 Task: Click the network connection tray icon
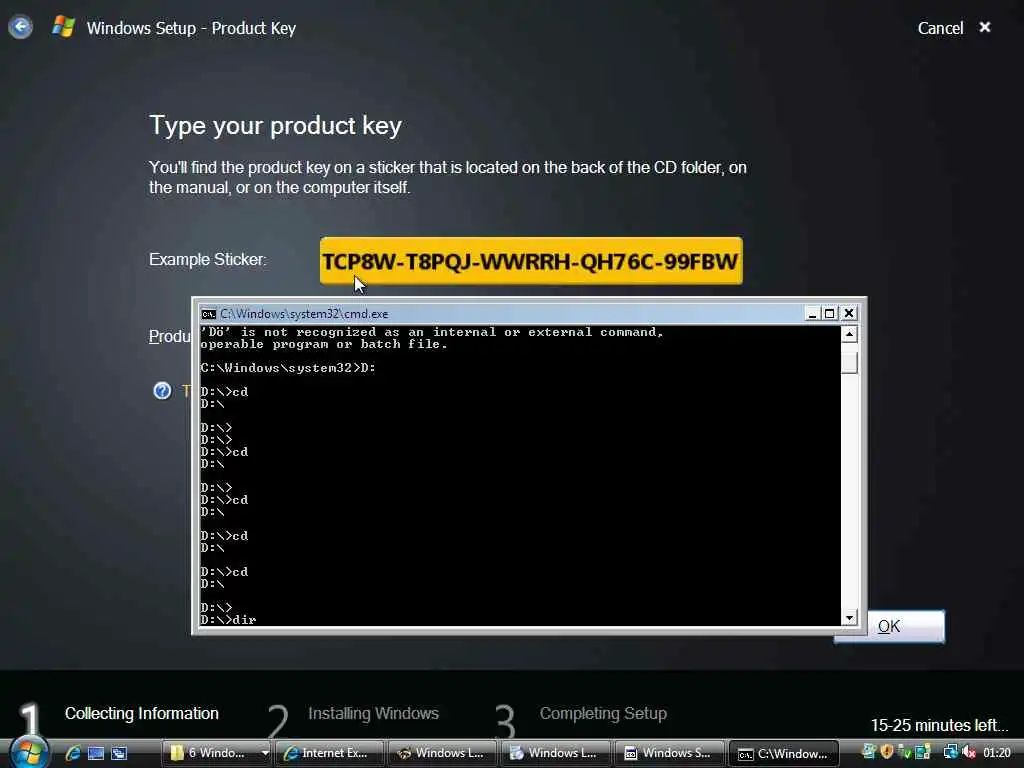pyautogui.click(x=950, y=752)
